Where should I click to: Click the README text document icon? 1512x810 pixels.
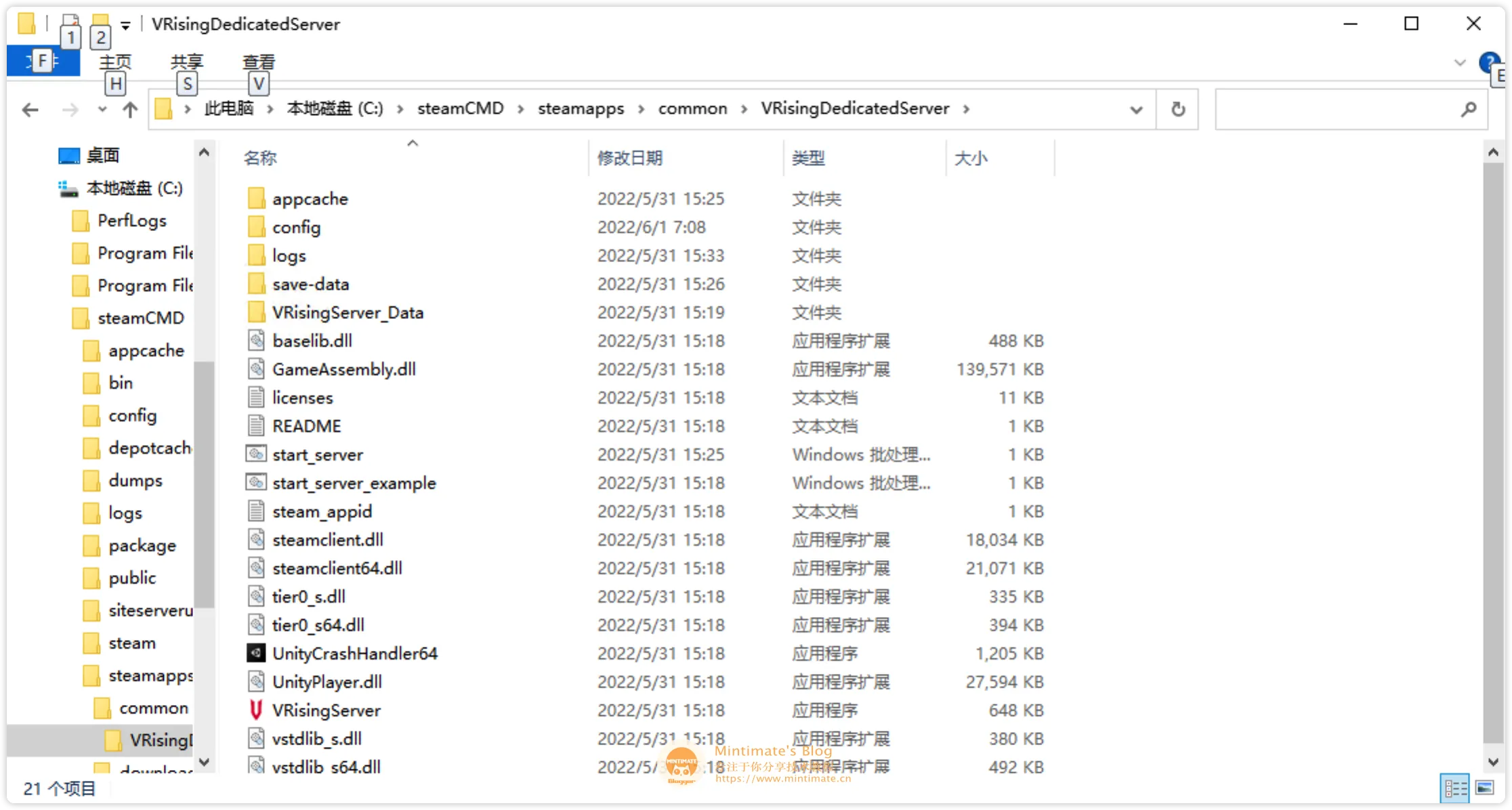(255, 425)
